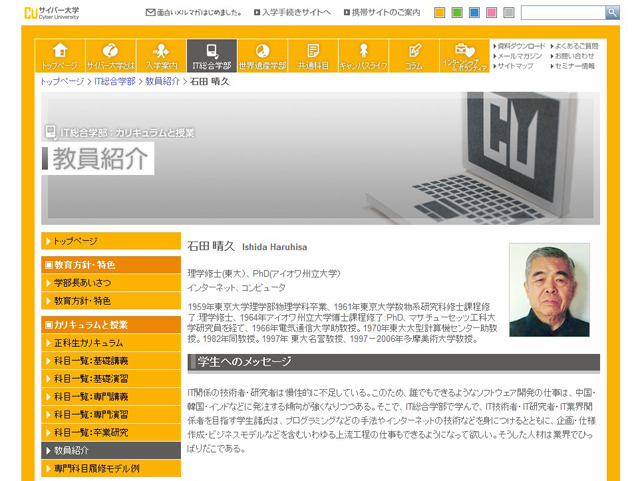Viewport: 640px width, 481px height.
Task: Select 正科生カリキュラム in the sidebar
Action: point(89,343)
